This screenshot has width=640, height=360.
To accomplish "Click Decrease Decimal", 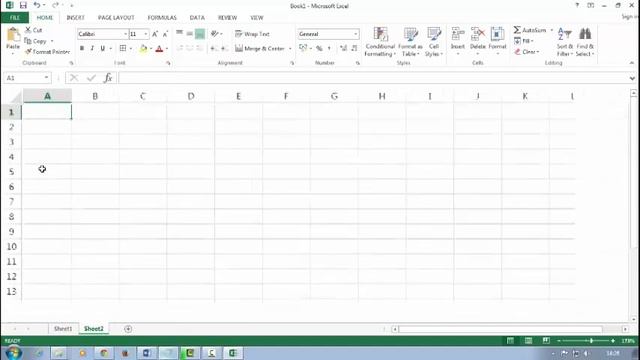I will (354, 49).
